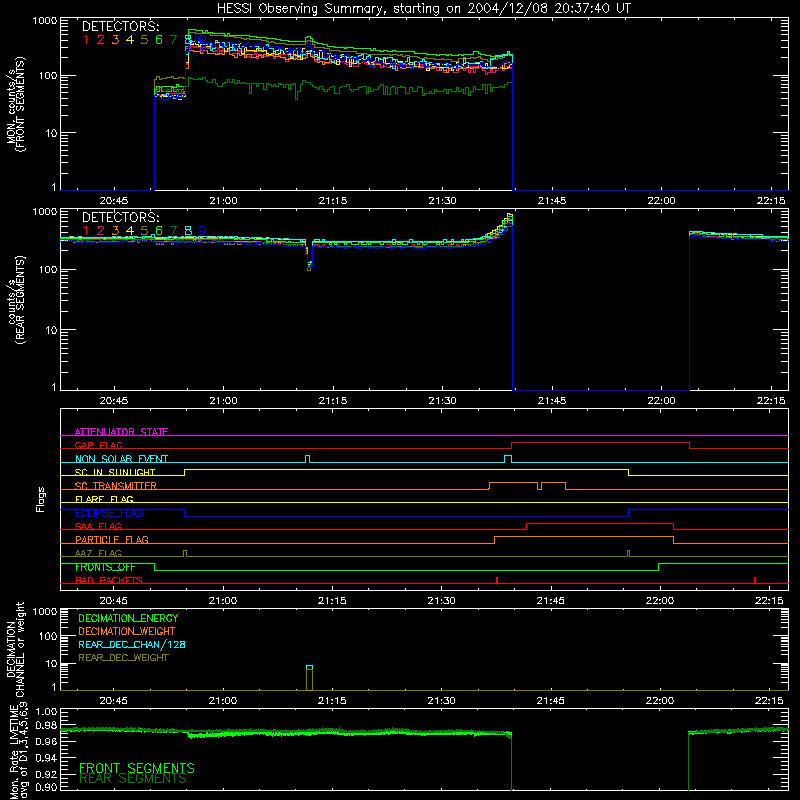
Task: Click the raised GAP_FLAG step segment
Action: click(x=601, y=443)
